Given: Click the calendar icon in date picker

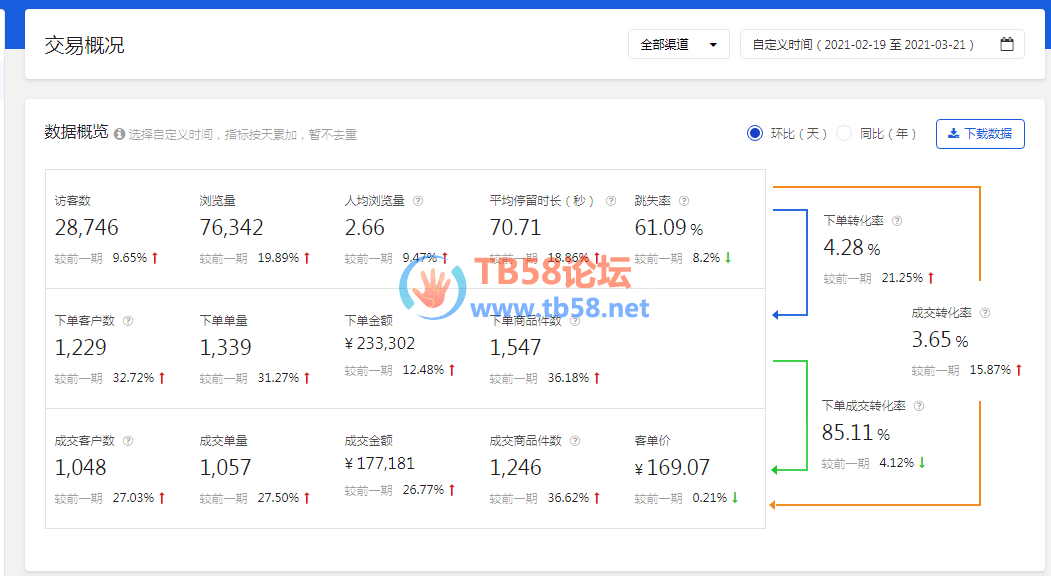Looking at the screenshot, I should (x=1007, y=44).
